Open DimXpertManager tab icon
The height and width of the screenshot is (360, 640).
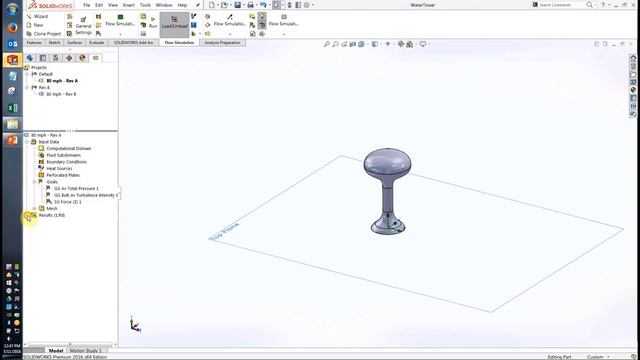(69, 58)
